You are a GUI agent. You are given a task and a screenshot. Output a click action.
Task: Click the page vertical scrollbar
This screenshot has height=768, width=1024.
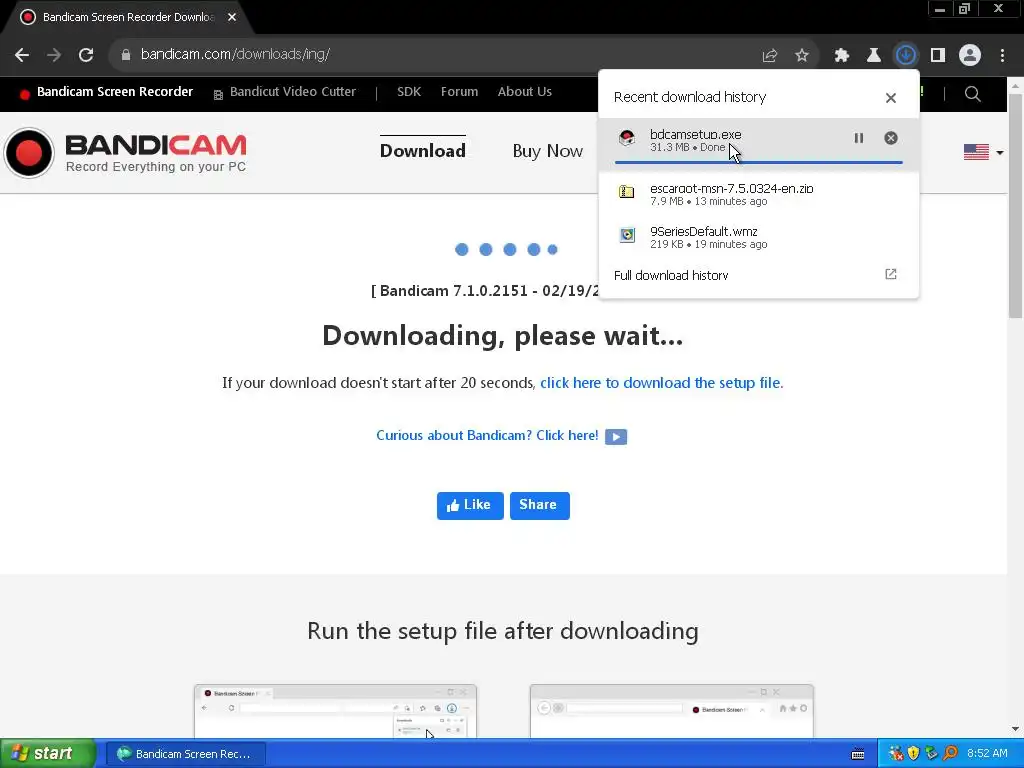1015,206
